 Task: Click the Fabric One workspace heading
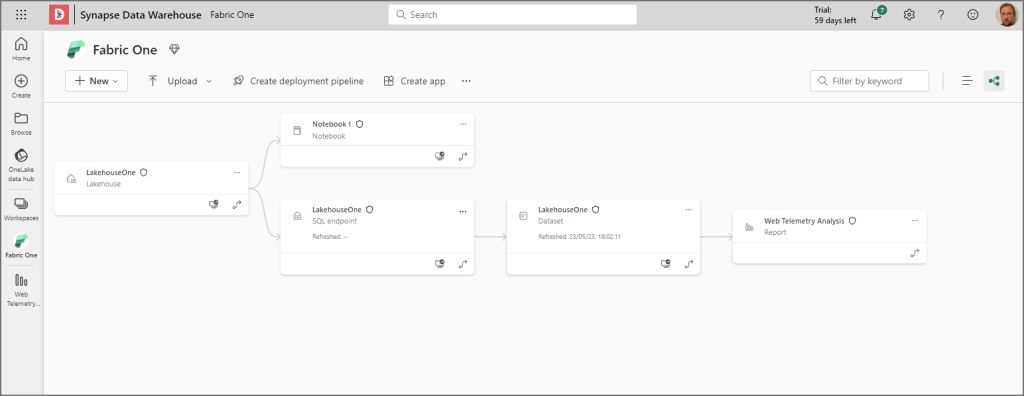tap(125, 50)
